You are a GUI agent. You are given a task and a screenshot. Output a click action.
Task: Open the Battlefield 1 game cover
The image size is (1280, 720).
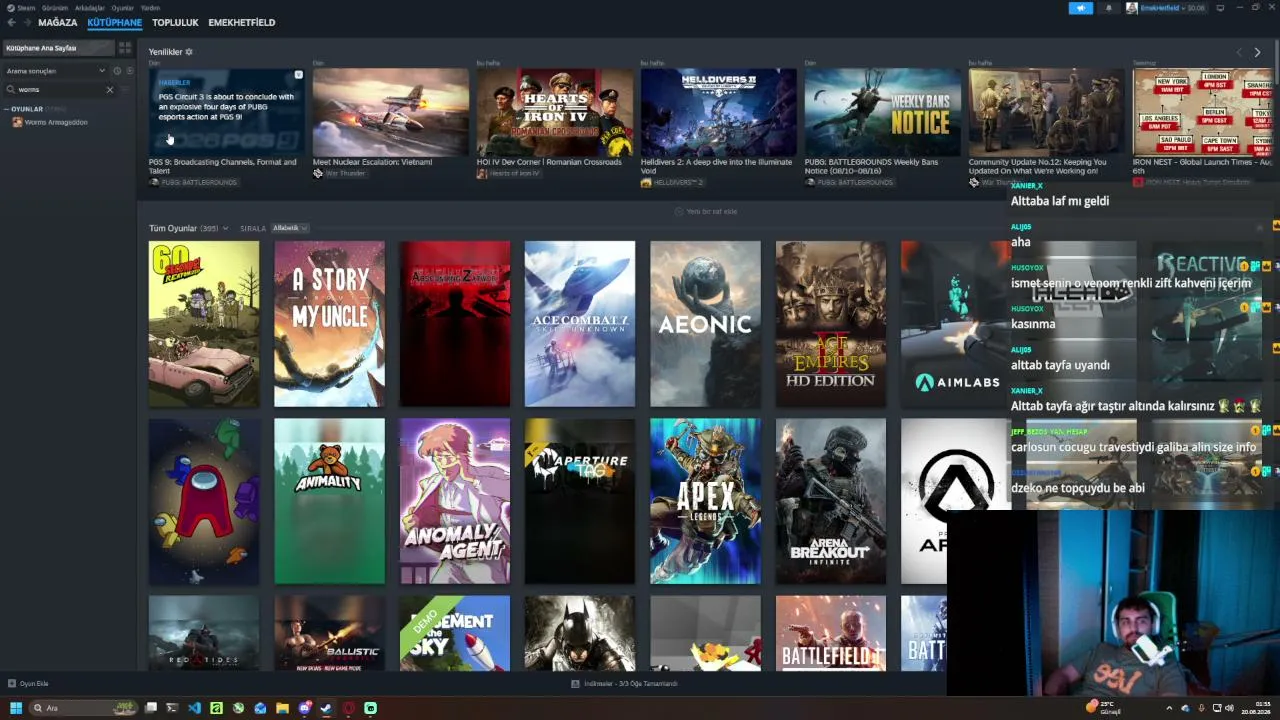(x=831, y=634)
